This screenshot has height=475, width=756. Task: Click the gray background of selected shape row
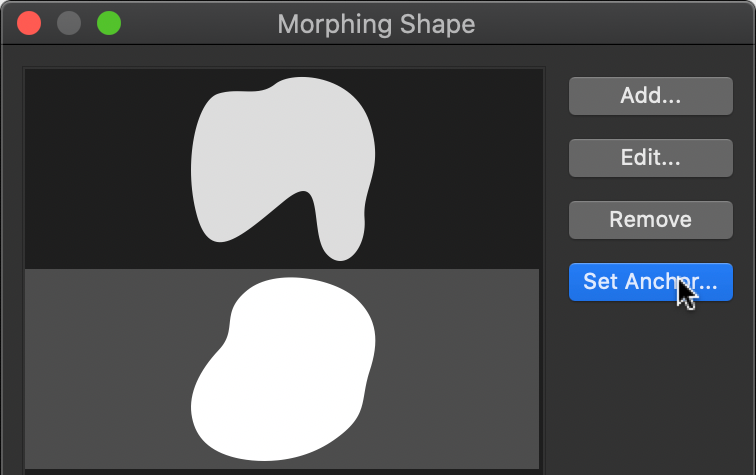coord(100,370)
